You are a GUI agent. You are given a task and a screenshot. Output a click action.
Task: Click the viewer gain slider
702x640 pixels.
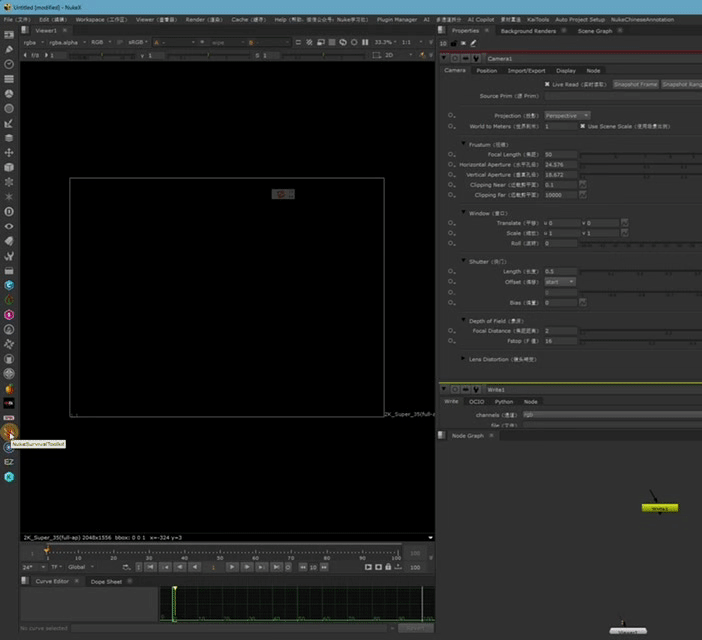[x=102, y=55]
